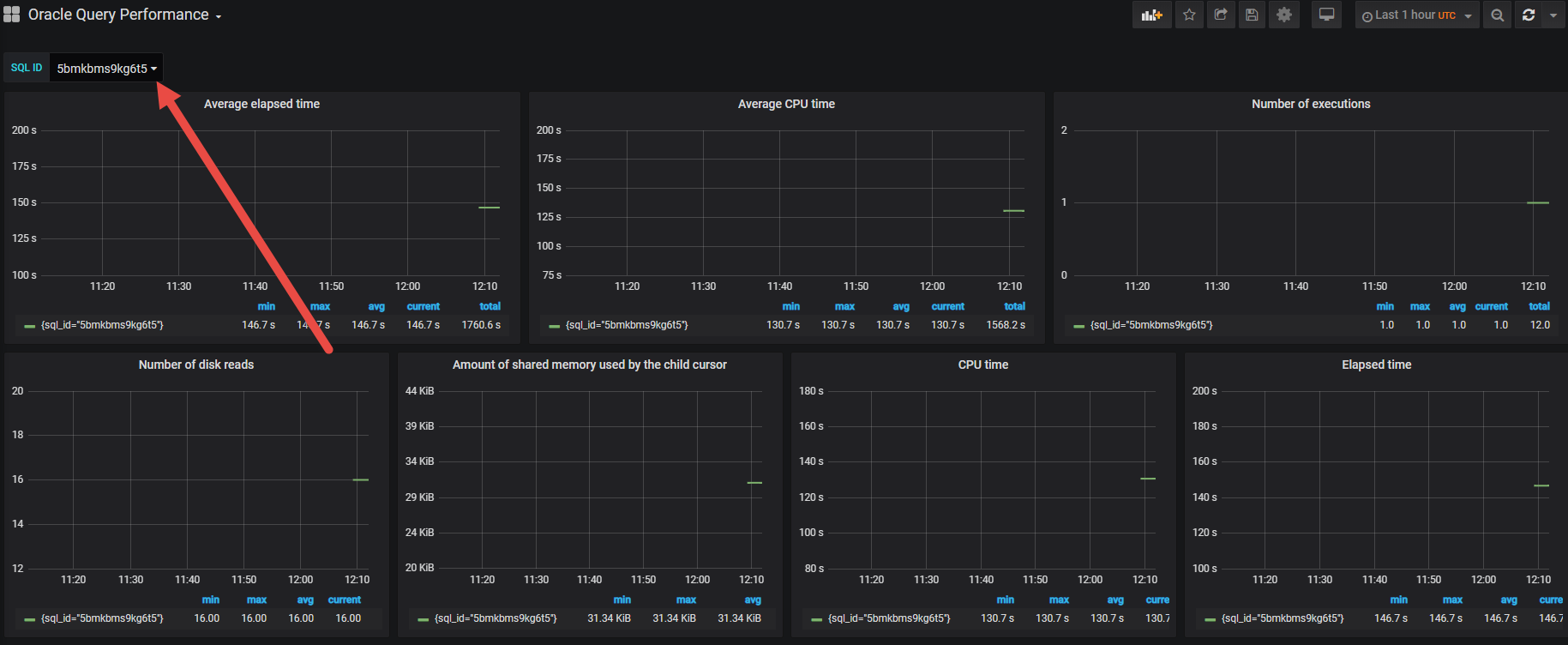
Task: Toggle series in Elapsed time panel legend
Action: point(1283,618)
